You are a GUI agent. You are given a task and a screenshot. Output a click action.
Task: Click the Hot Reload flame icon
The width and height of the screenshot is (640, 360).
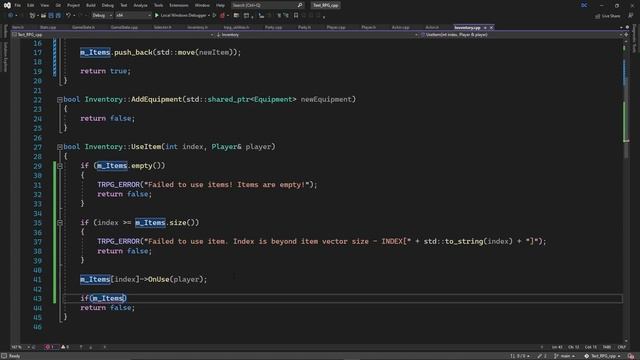click(x=222, y=16)
